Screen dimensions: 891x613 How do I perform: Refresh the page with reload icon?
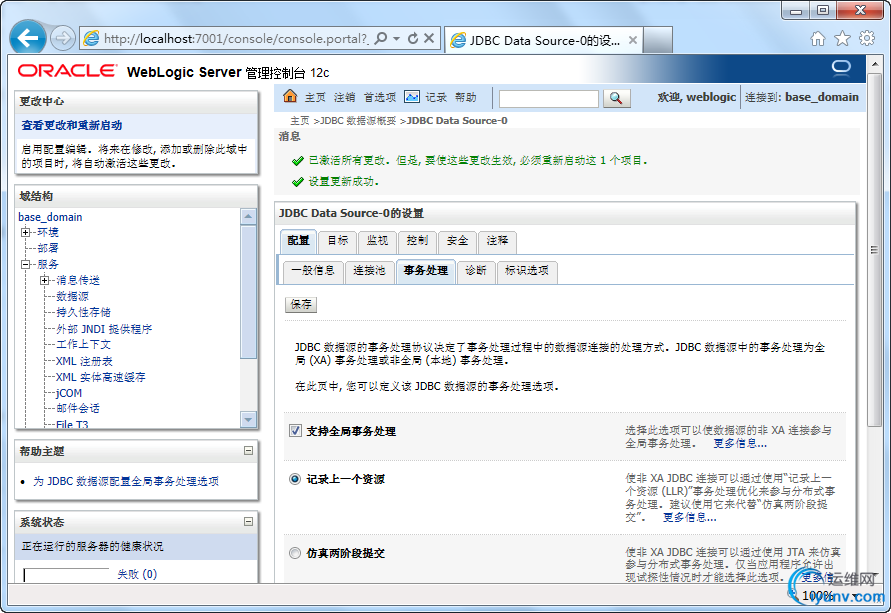[413, 38]
